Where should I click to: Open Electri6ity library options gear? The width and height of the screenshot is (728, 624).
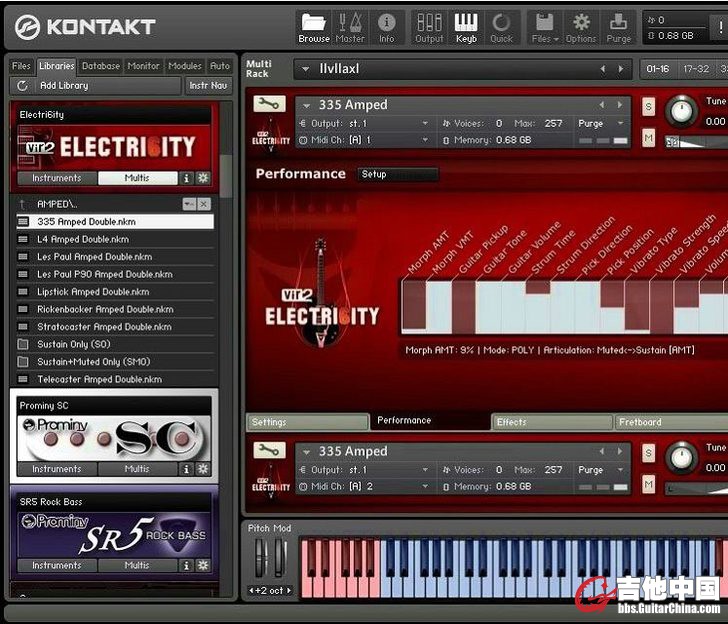pos(203,178)
